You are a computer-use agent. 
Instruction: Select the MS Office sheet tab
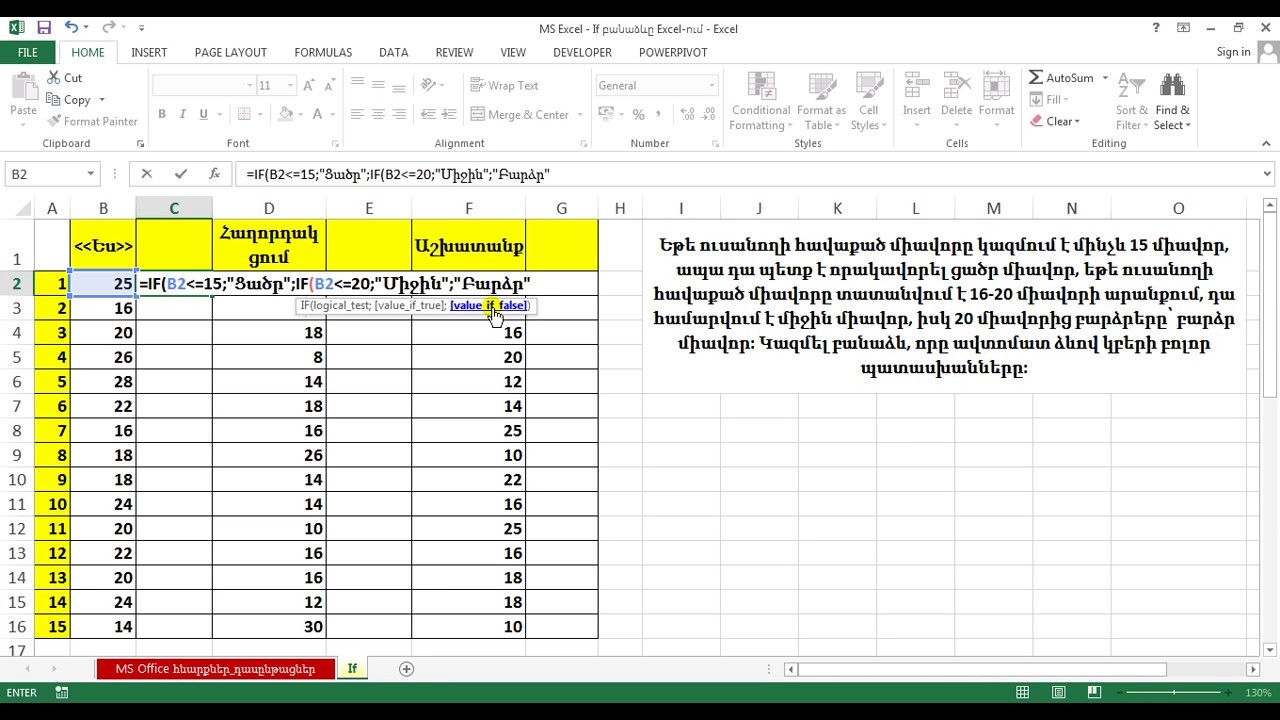[215, 669]
